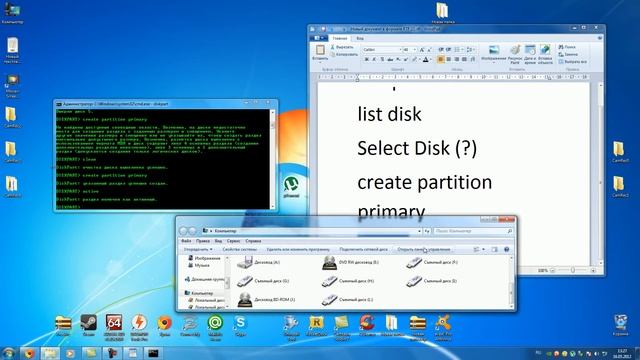The image size is (640, 360).
Task: Click the Paint drawing icon in WordPad
Action: click(515, 50)
